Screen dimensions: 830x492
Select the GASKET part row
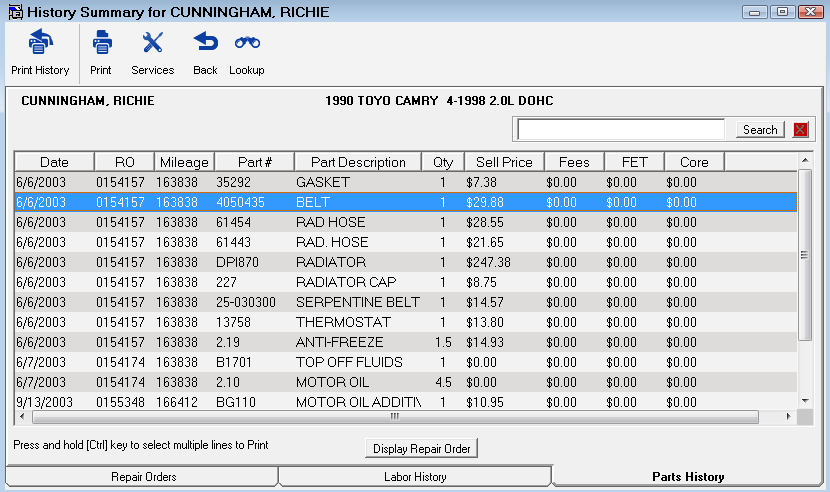(405, 182)
